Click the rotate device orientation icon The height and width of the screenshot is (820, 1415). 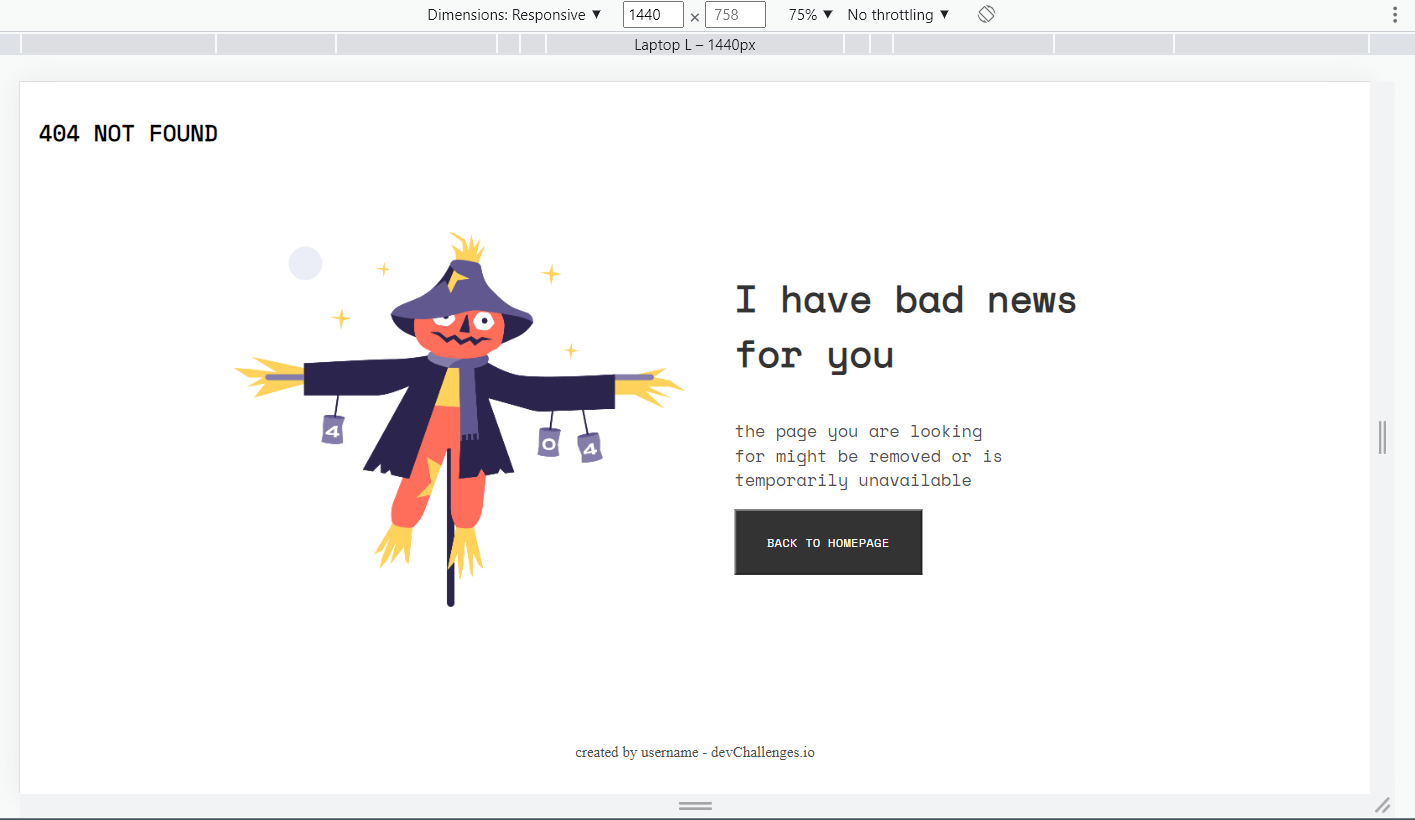click(x=986, y=14)
